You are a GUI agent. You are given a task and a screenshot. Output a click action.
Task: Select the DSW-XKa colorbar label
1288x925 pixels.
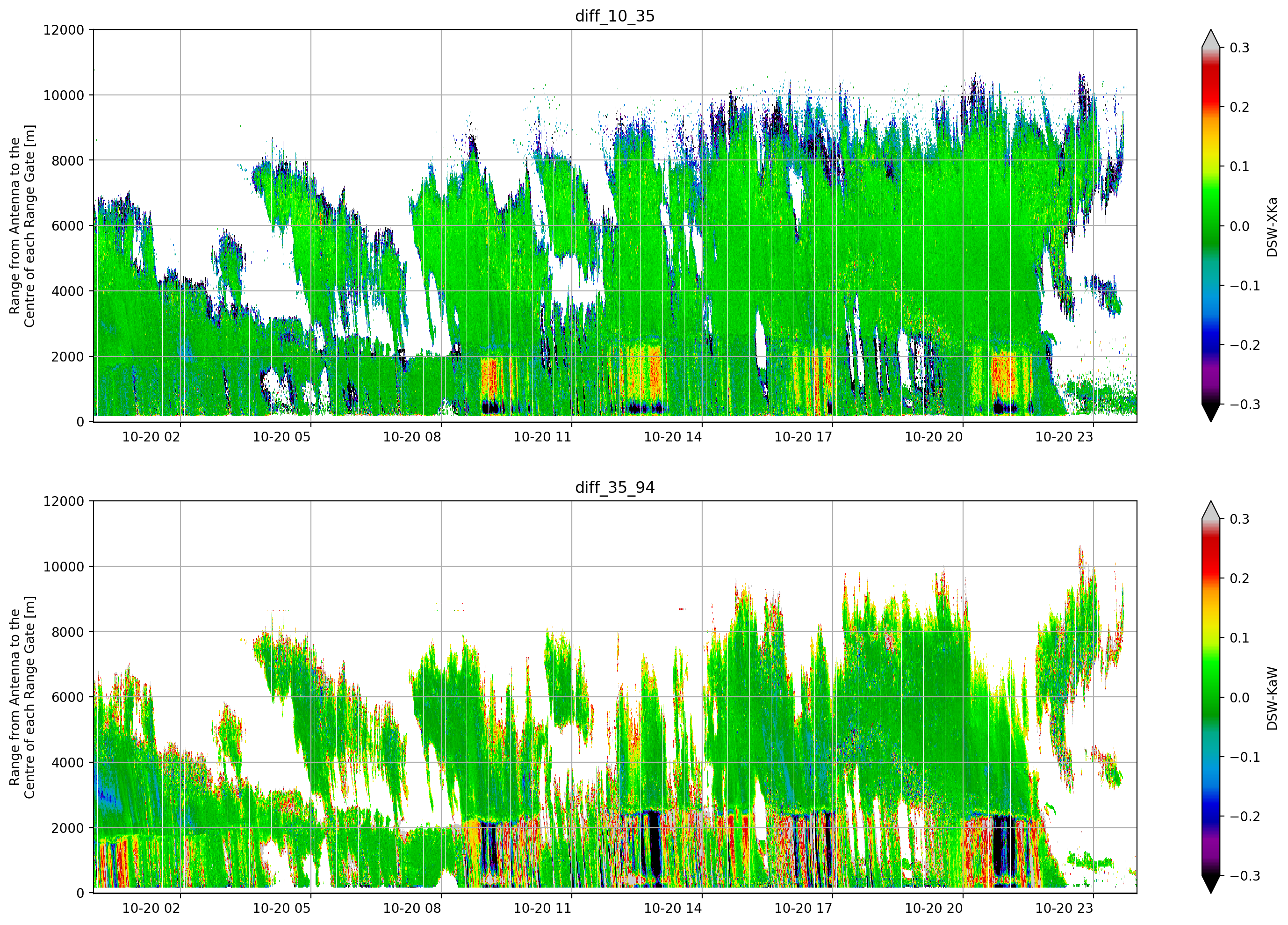(1272, 227)
